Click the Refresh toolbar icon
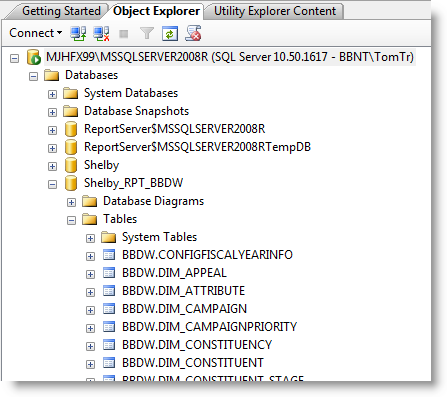Screen dimensions: 447x397 [170, 33]
